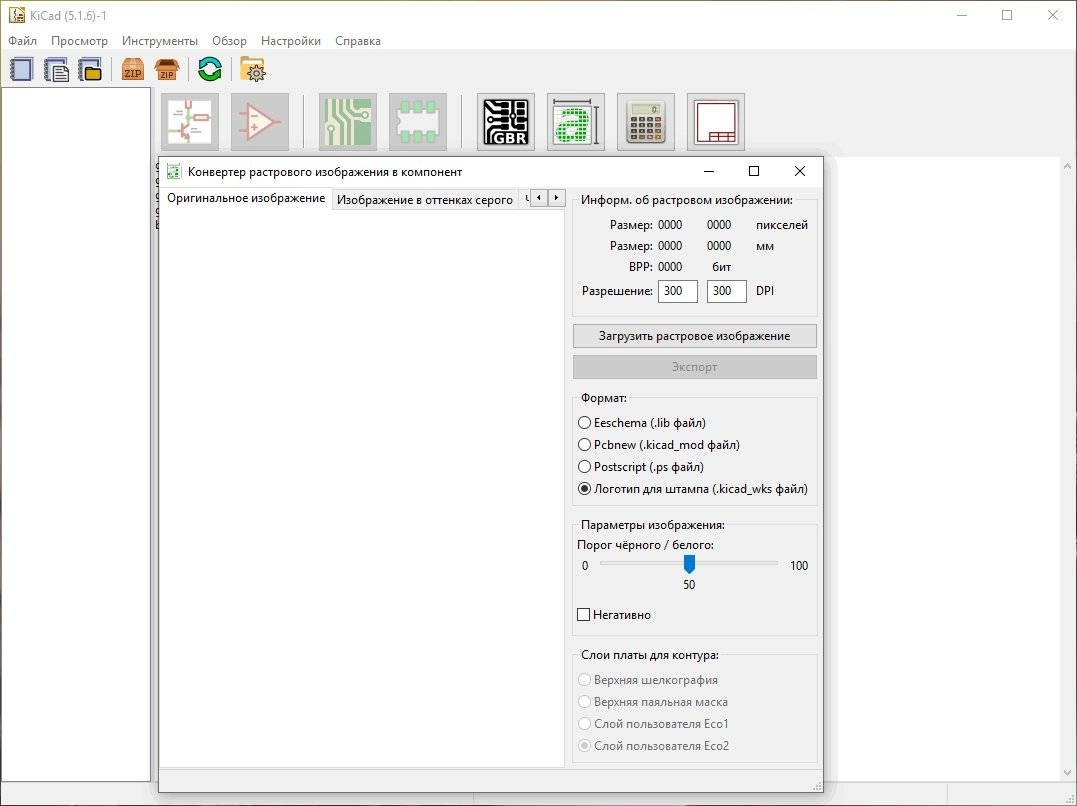Screen dimensions: 1077x806
Task: Click the main window vertical scrollbar up arrow
Action: 1067,166
